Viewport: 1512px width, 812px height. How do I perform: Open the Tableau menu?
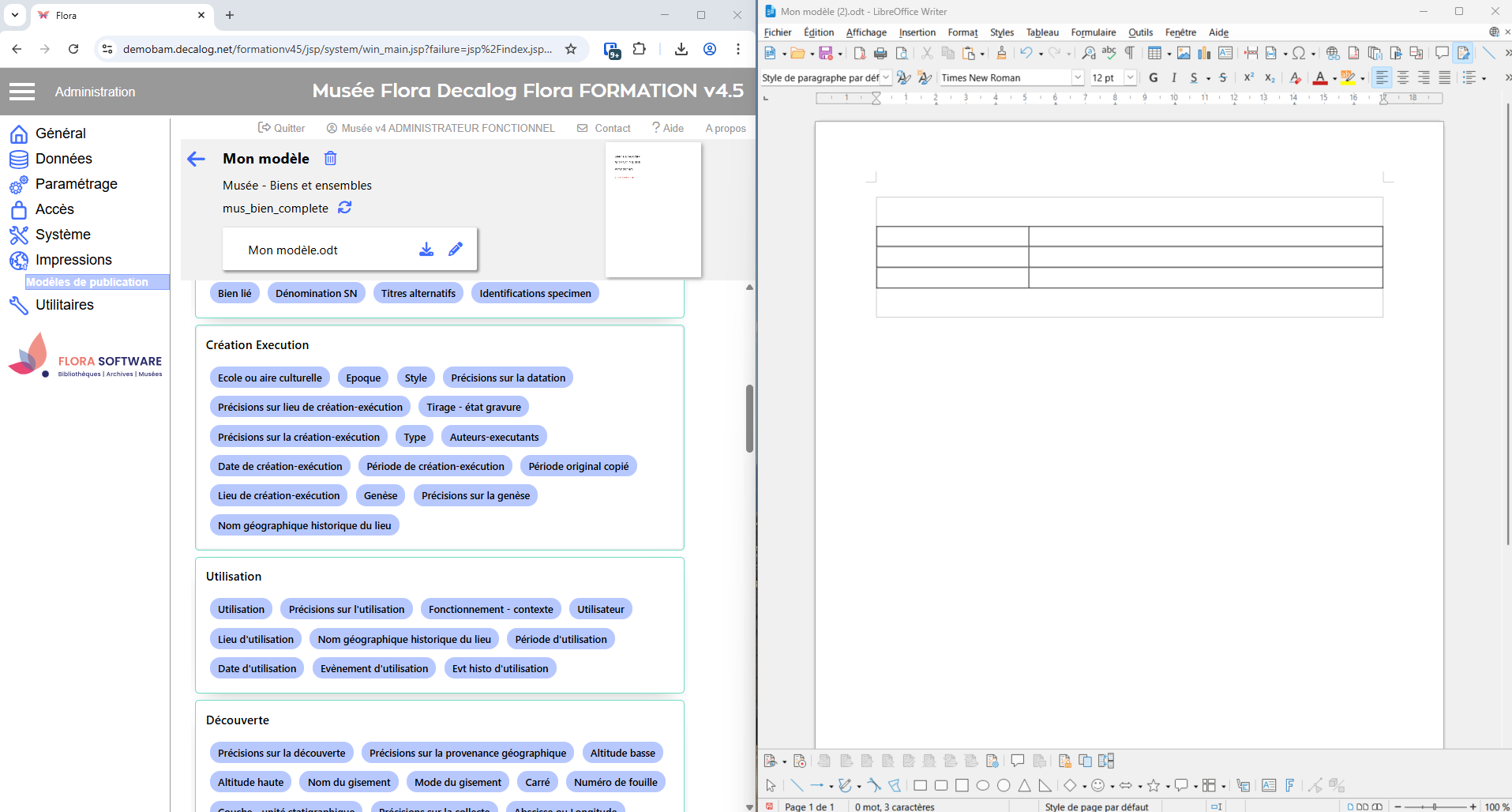[x=1042, y=32]
